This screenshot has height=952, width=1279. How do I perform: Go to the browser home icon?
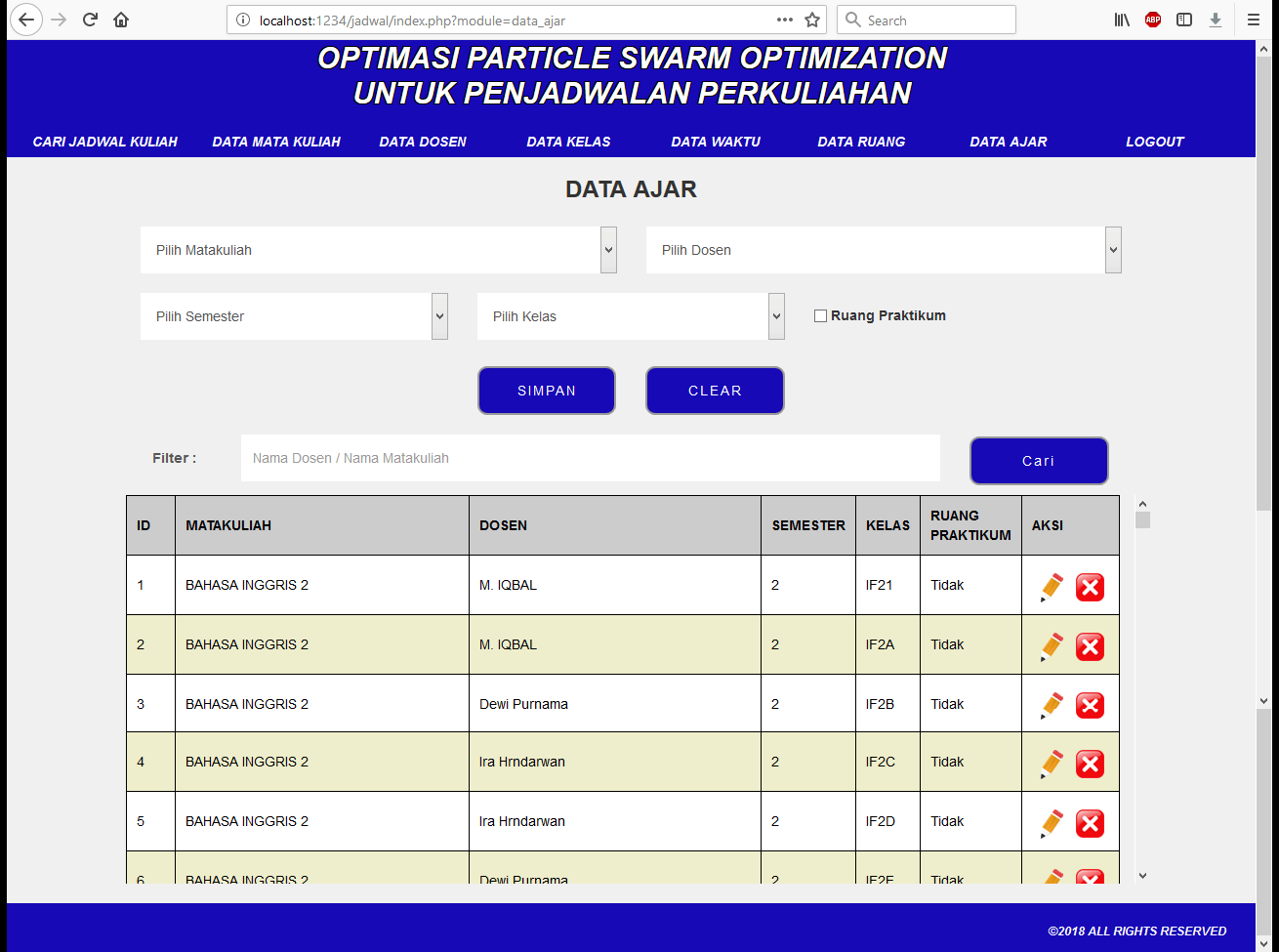coord(121,20)
